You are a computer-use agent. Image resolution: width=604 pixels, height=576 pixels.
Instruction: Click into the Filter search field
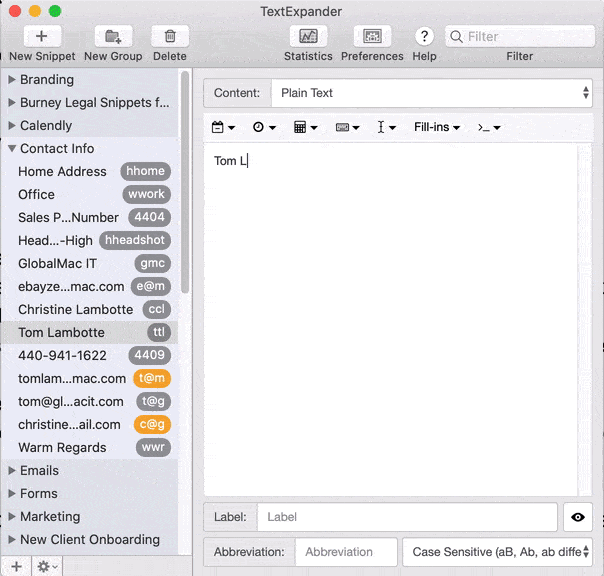(520, 37)
